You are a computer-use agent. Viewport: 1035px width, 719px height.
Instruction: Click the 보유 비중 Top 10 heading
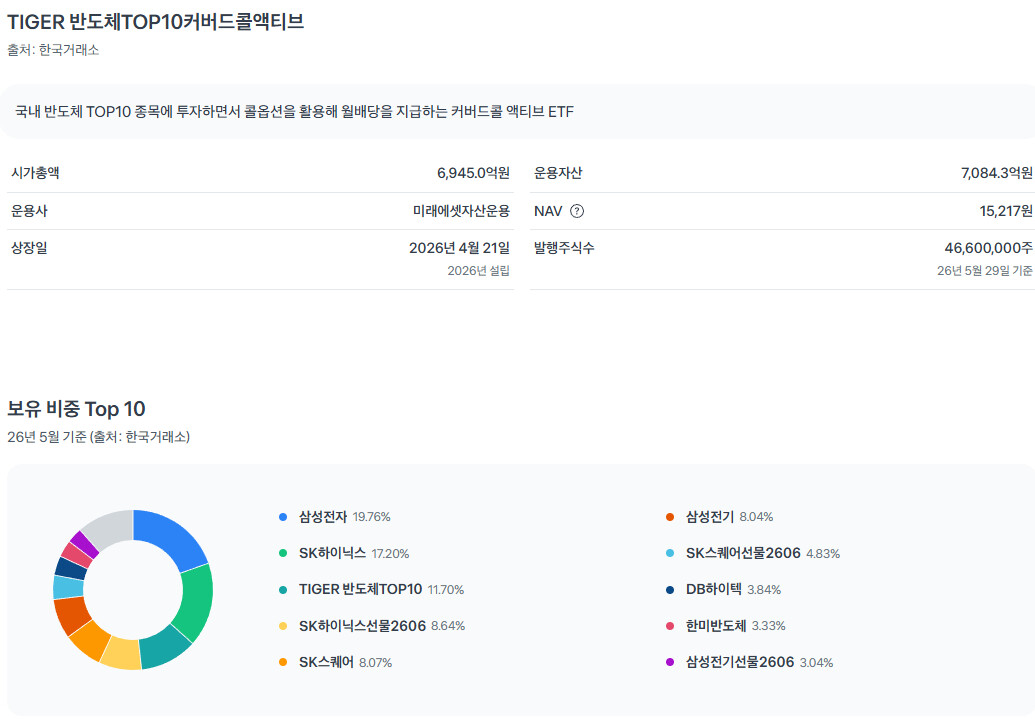[x=76, y=409]
